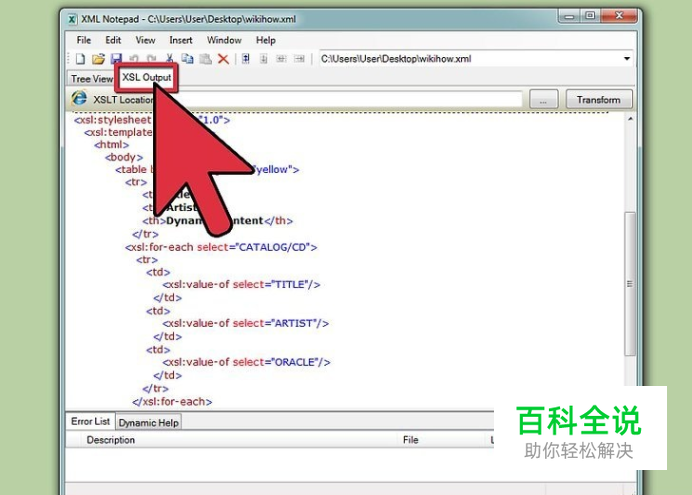Screen dimensions: 692x495
Task: Undo the last action
Action: (134, 59)
